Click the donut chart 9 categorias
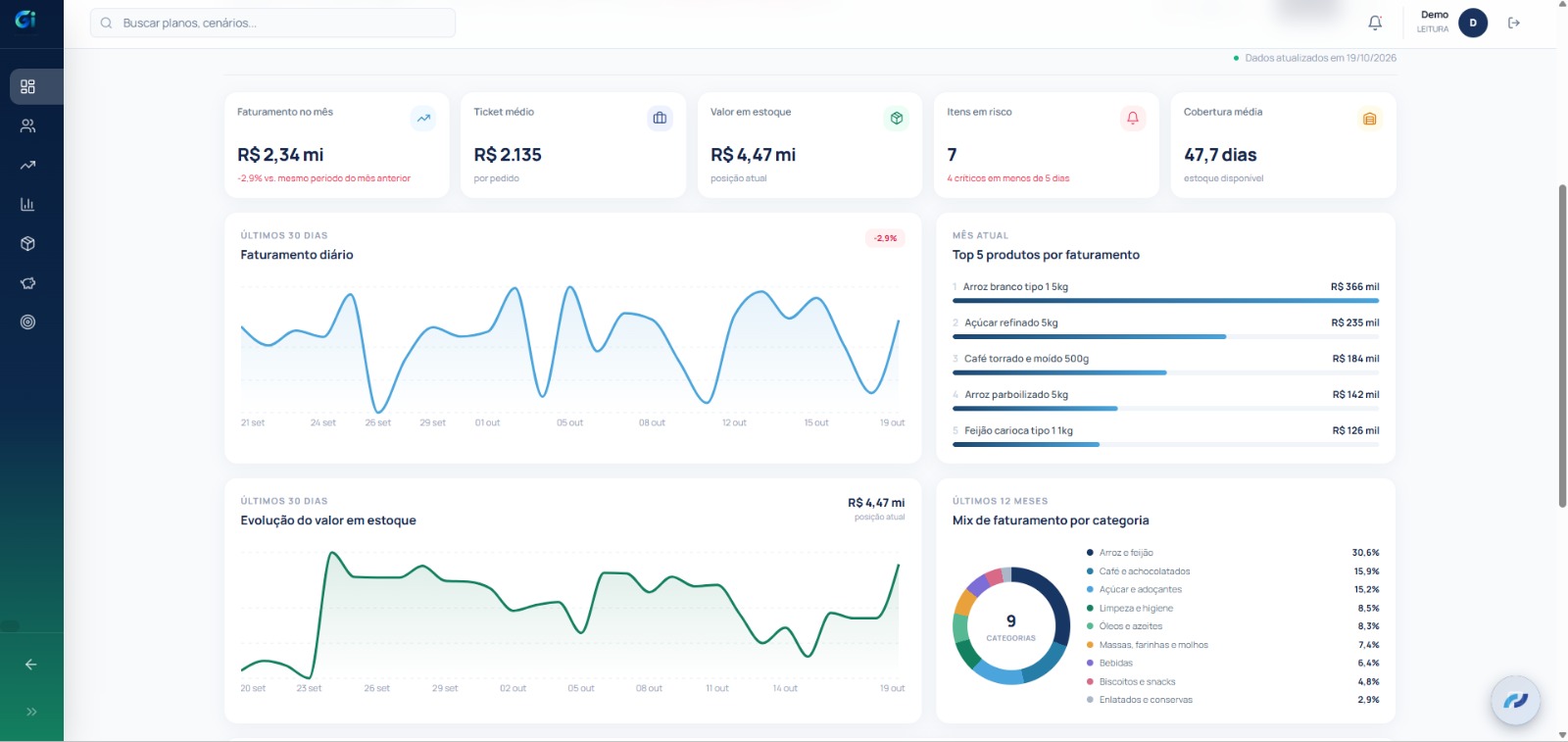Viewport: 1568px width, 742px height. (1011, 625)
